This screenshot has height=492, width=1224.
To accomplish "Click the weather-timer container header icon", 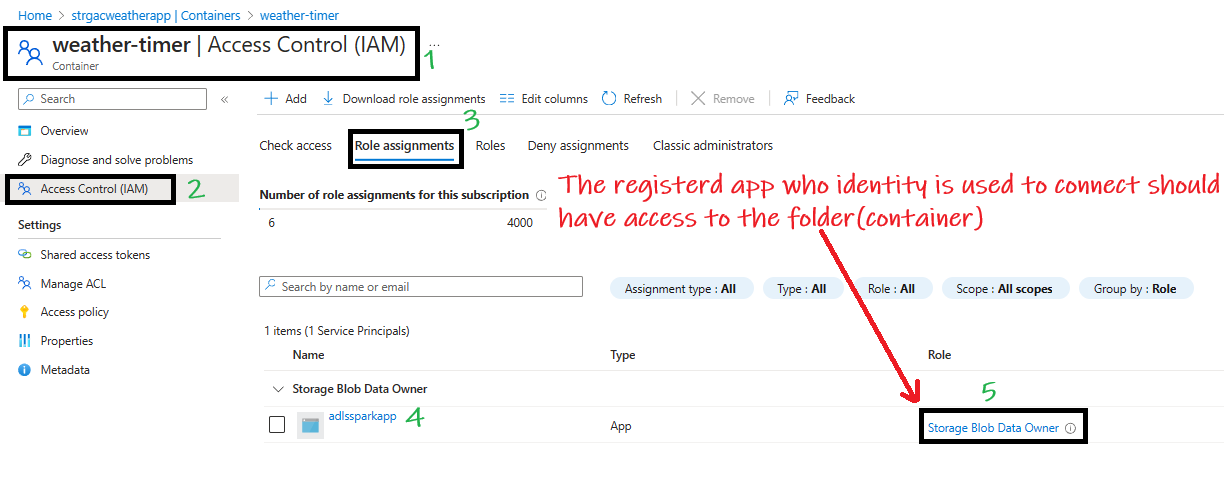I will 30,52.
